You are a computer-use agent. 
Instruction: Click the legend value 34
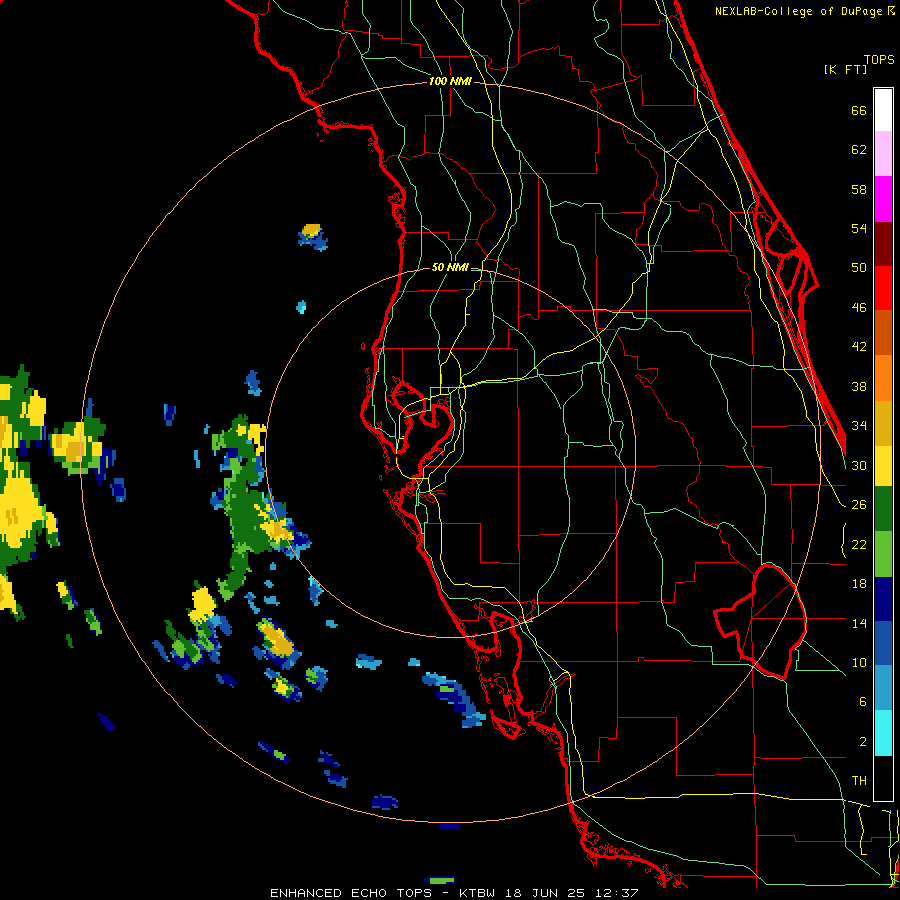pyautogui.click(x=859, y=425)
